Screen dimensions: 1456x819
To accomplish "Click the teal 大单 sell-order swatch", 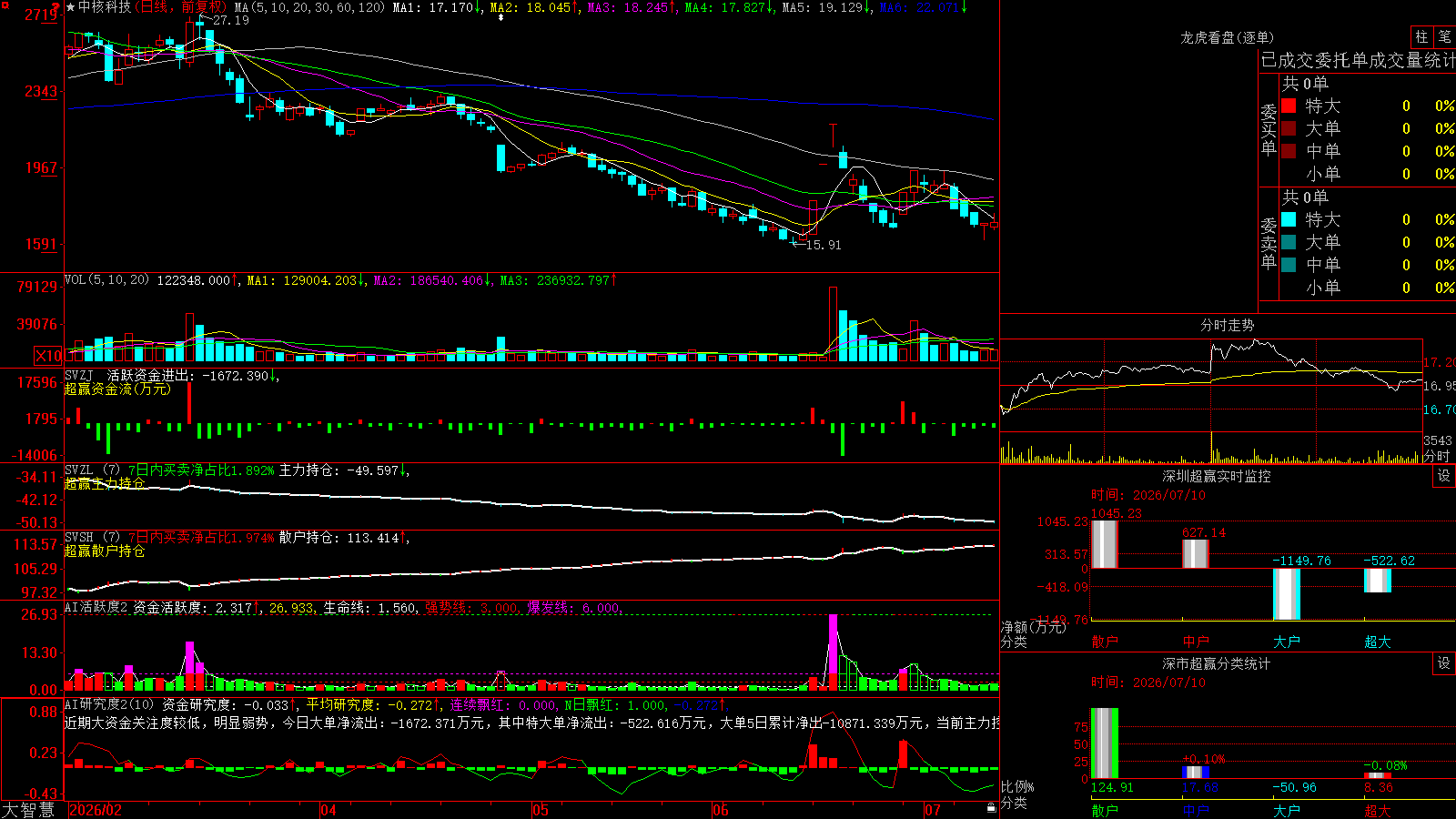I will (1289, 242).
